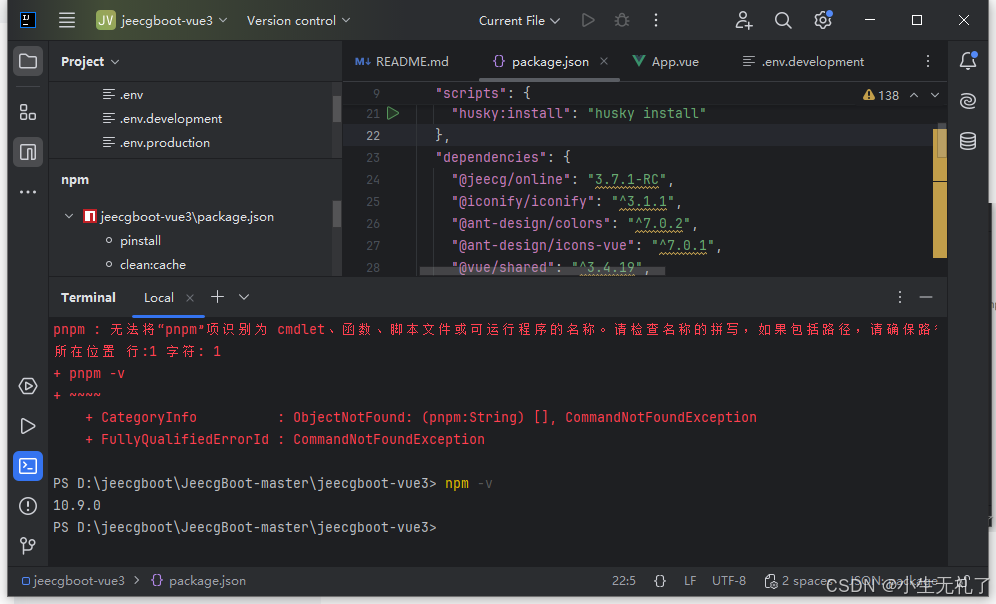Hide the Terminal panel

[926, 297]
